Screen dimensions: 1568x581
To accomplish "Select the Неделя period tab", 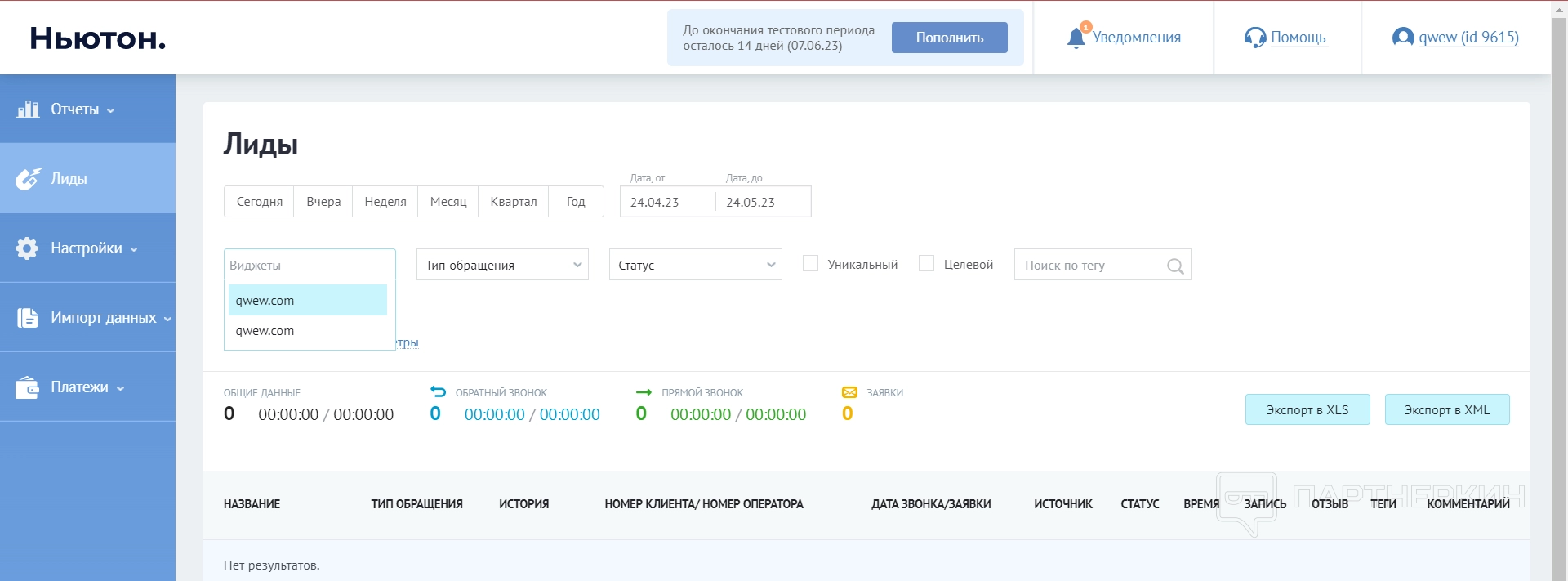I will (x=385, y=202).
